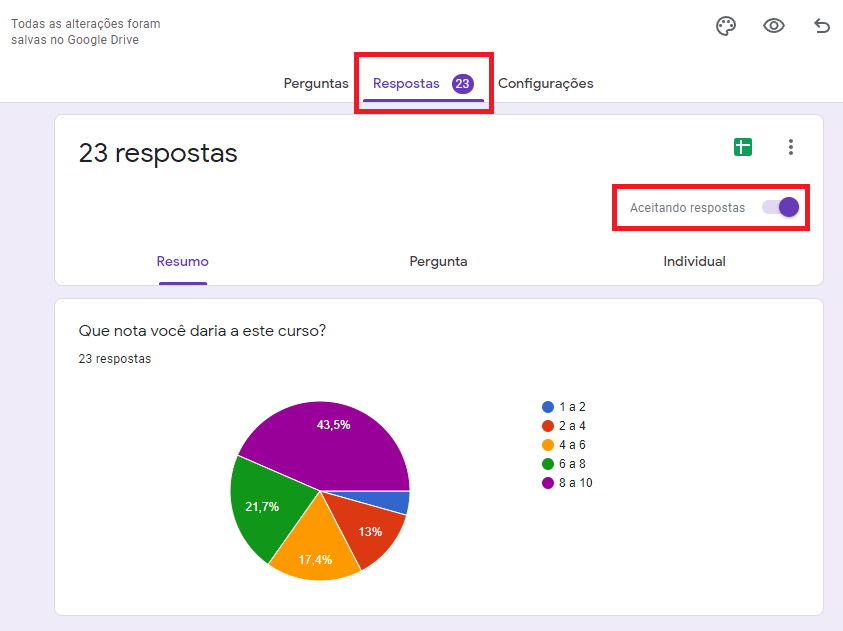Open the three-dot more options menu

coord(790,147)
